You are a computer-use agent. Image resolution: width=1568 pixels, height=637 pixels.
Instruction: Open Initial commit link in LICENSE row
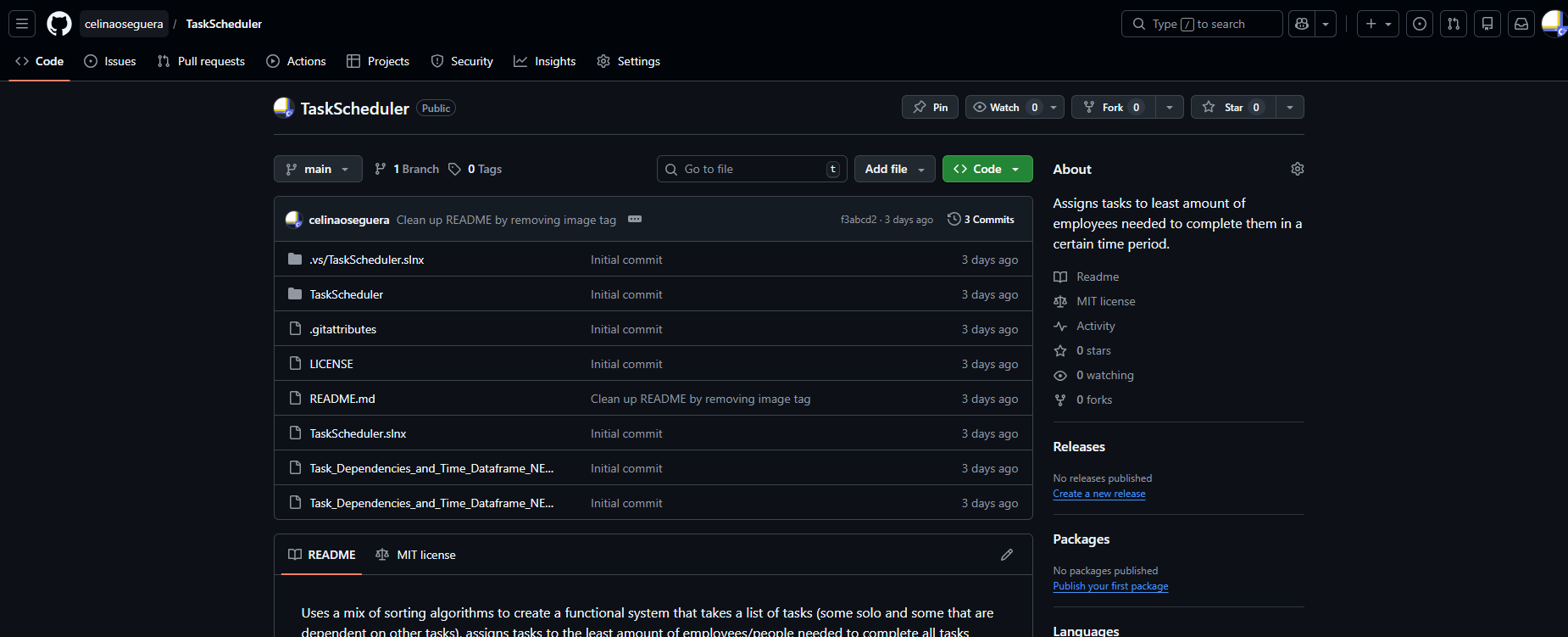click(626, 364)
